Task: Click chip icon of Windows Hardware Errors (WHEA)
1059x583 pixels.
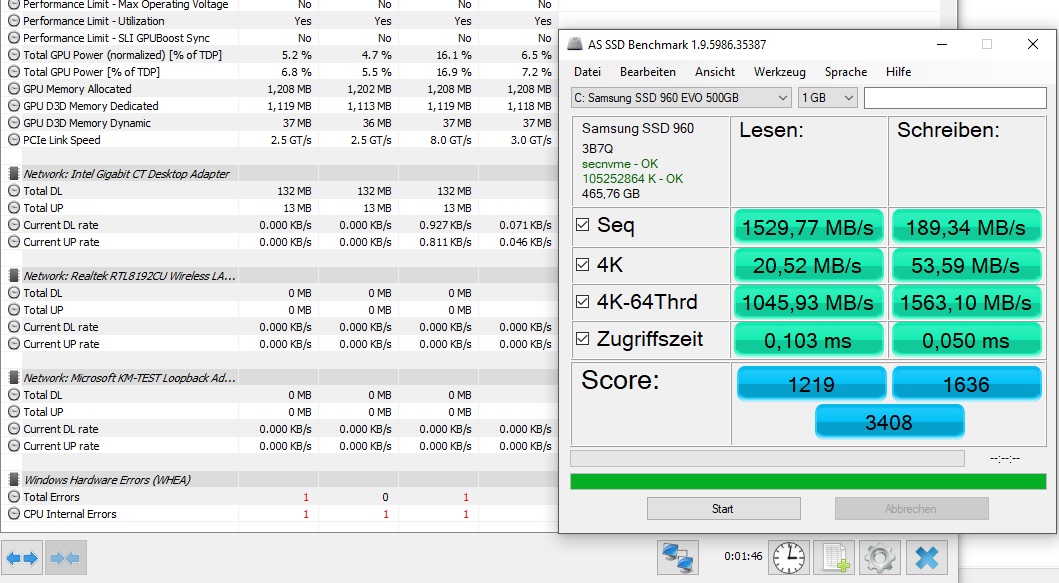Action: point(14,480)
